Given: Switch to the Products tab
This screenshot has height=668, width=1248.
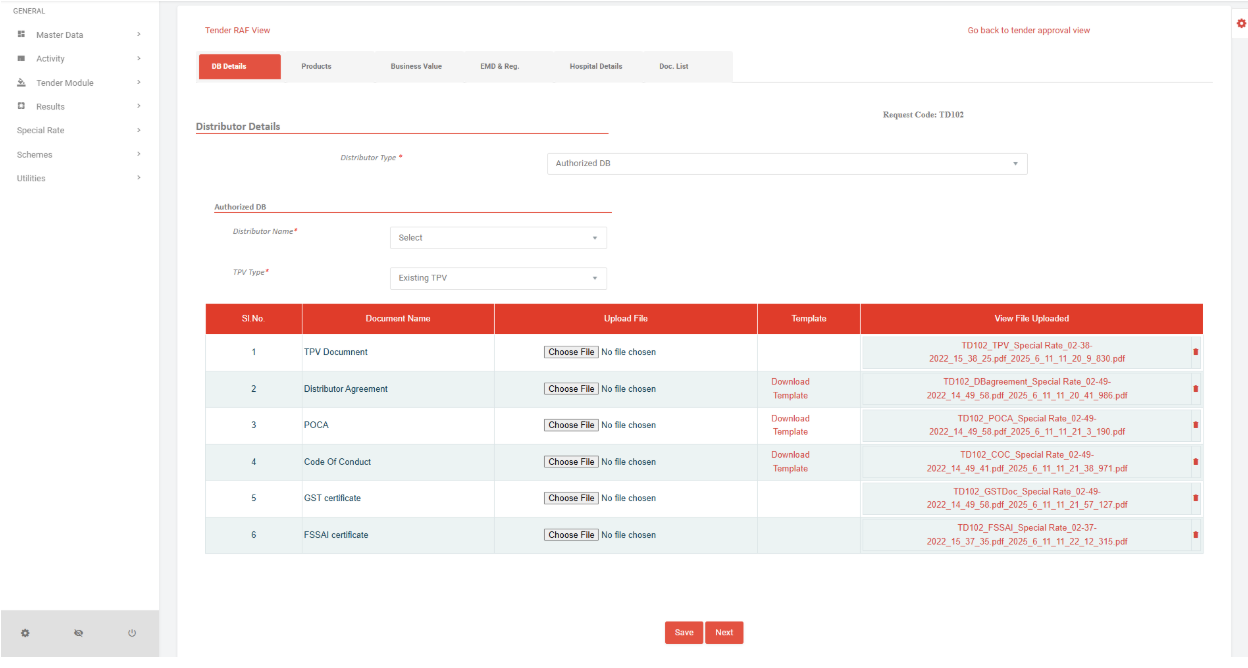Looking at the screenshot, I should tap(316, 67).
